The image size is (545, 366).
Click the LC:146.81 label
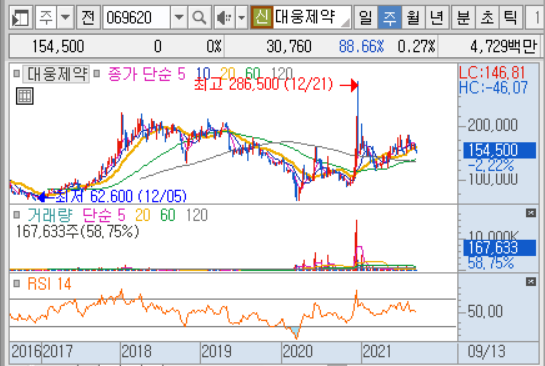coord(492,73)
